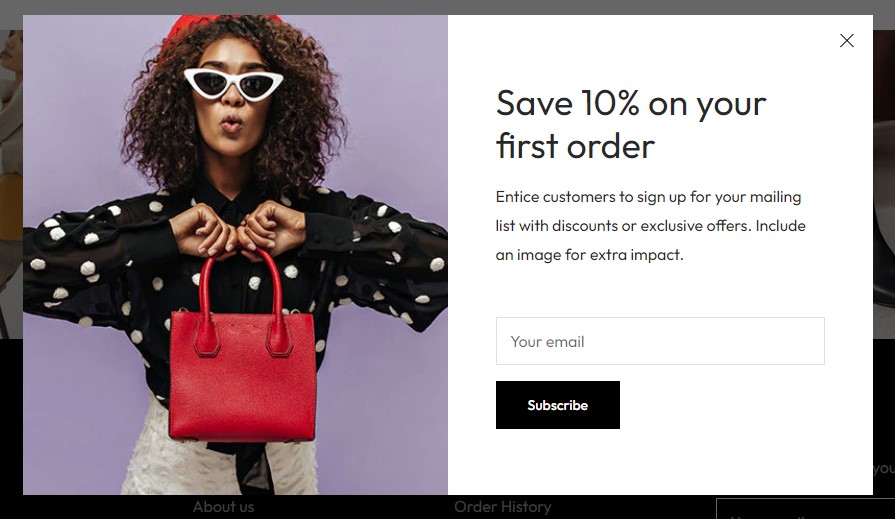Click the white cat-eye sunglasses in the photo
Image resolution: width=895 pixels, height=519 pixels.
click(x=233, y=83)
